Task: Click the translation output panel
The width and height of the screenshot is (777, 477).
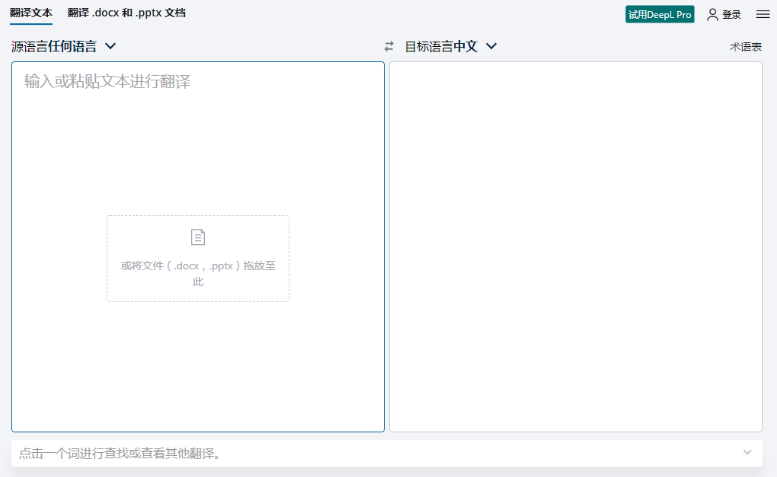Action: (x=576, y=247)
